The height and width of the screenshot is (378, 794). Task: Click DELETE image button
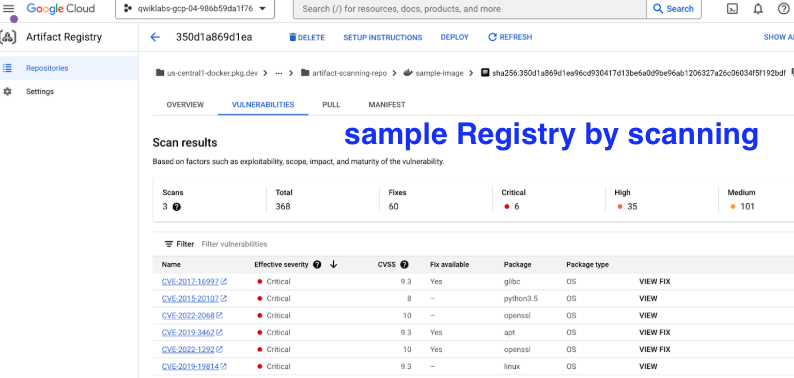(307, 37)
